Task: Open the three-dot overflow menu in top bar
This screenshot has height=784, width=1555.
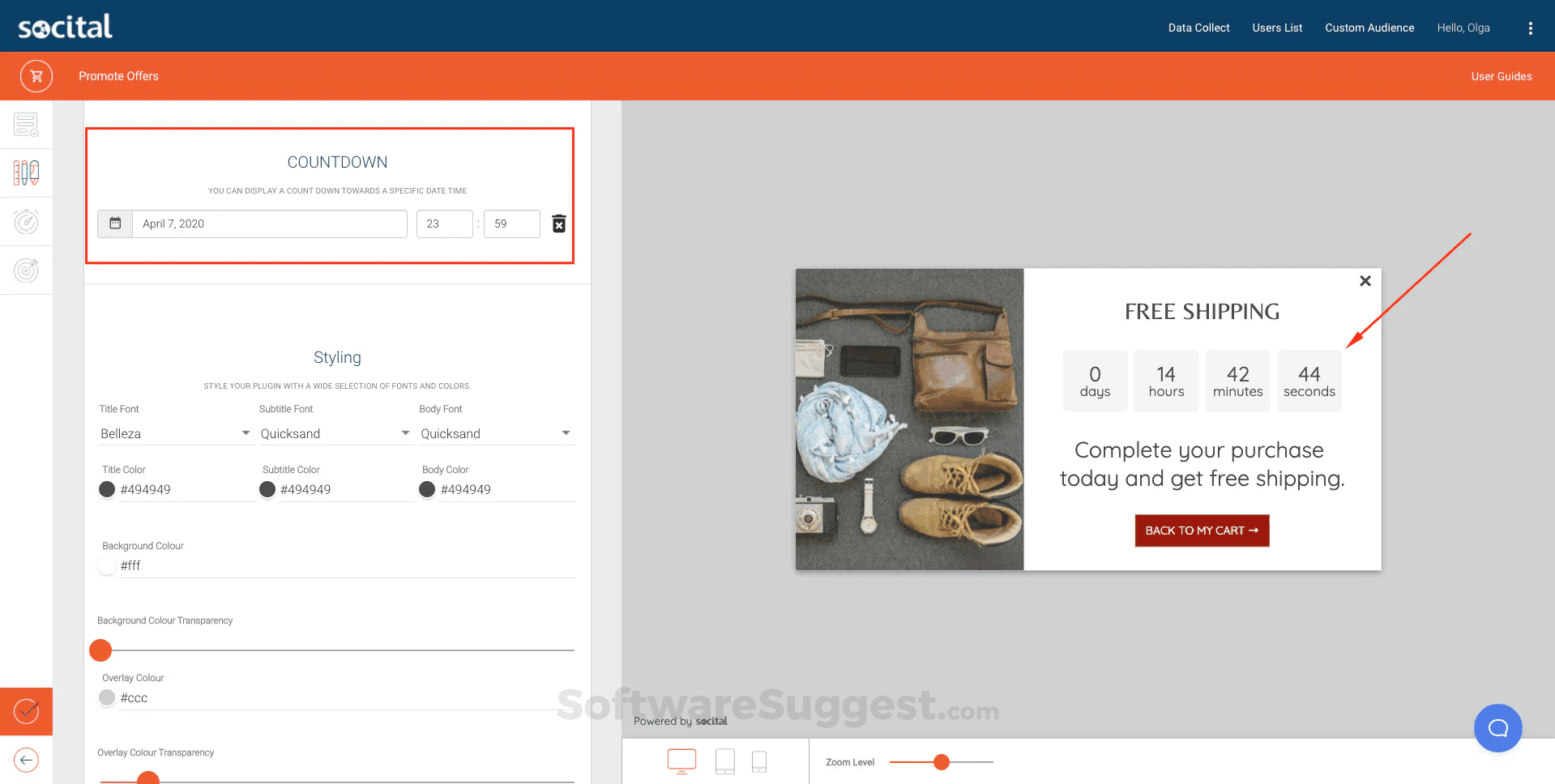Action: click(x=1530, y=27)
